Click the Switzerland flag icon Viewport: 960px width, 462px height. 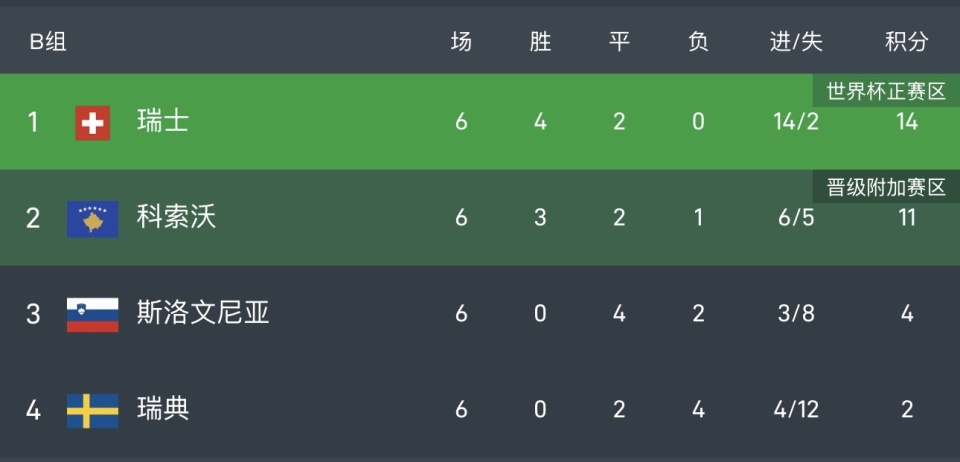pyautogui.click(x=93, y=123)
